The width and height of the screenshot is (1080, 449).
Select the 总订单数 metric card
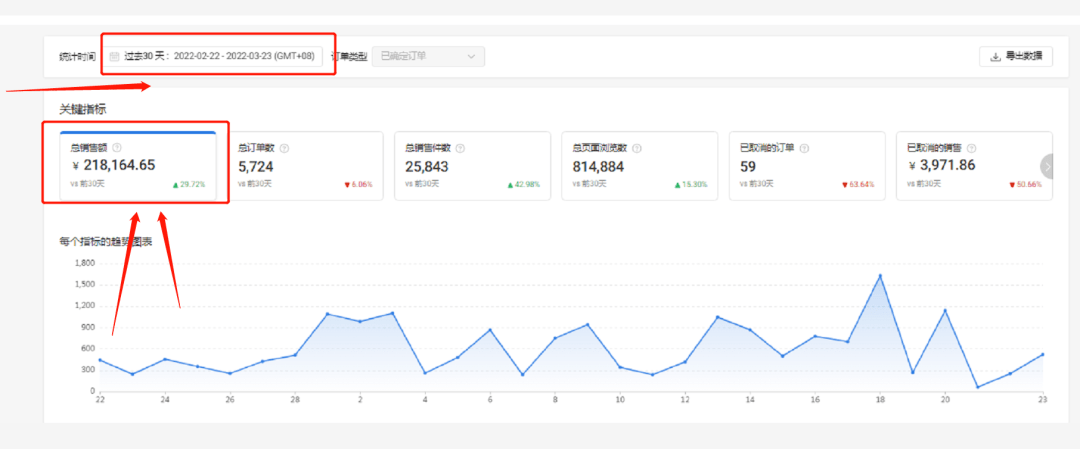[x=305, y=166]
